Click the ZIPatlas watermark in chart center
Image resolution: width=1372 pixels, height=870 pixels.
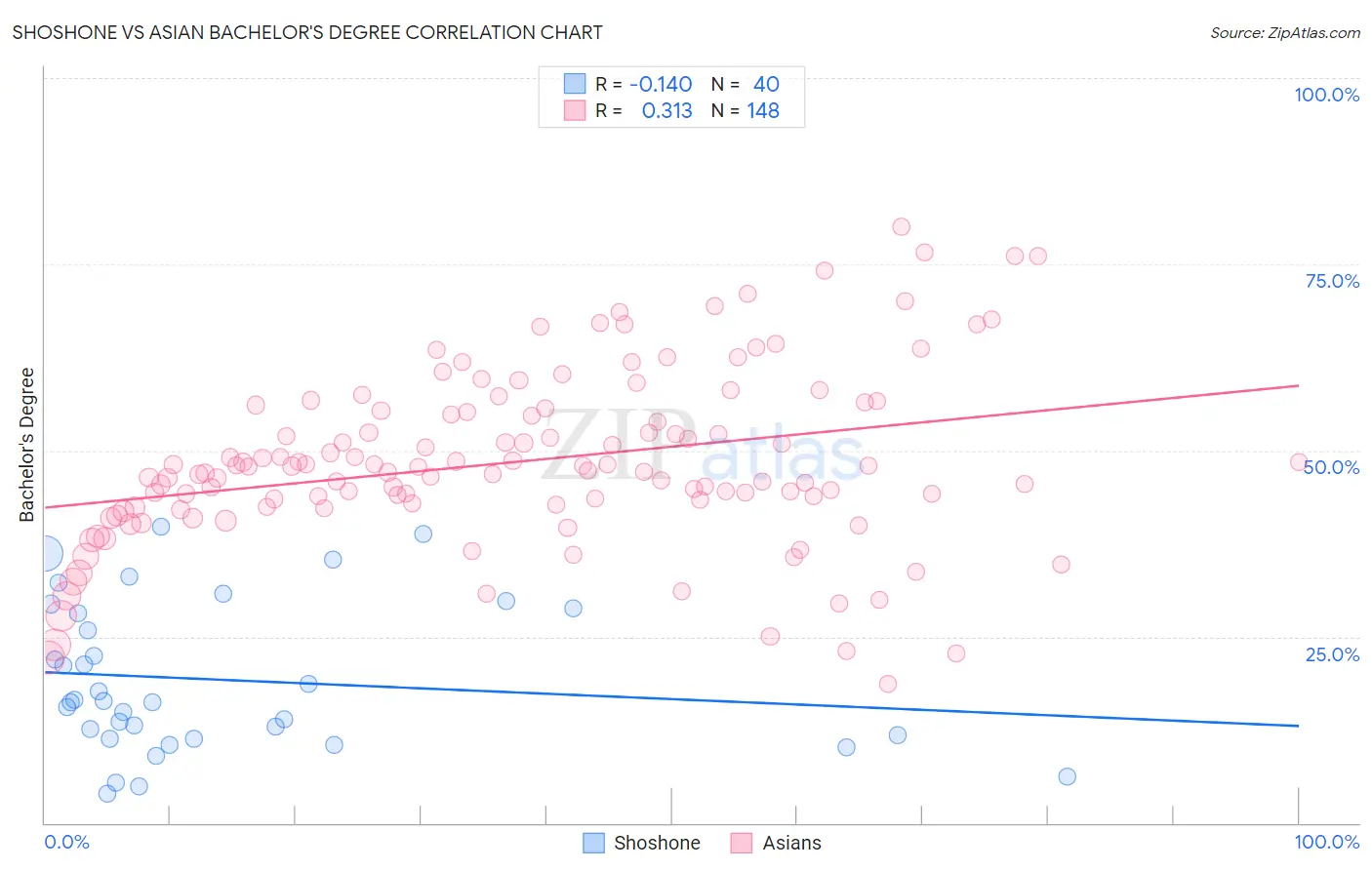tap(703, 445)
